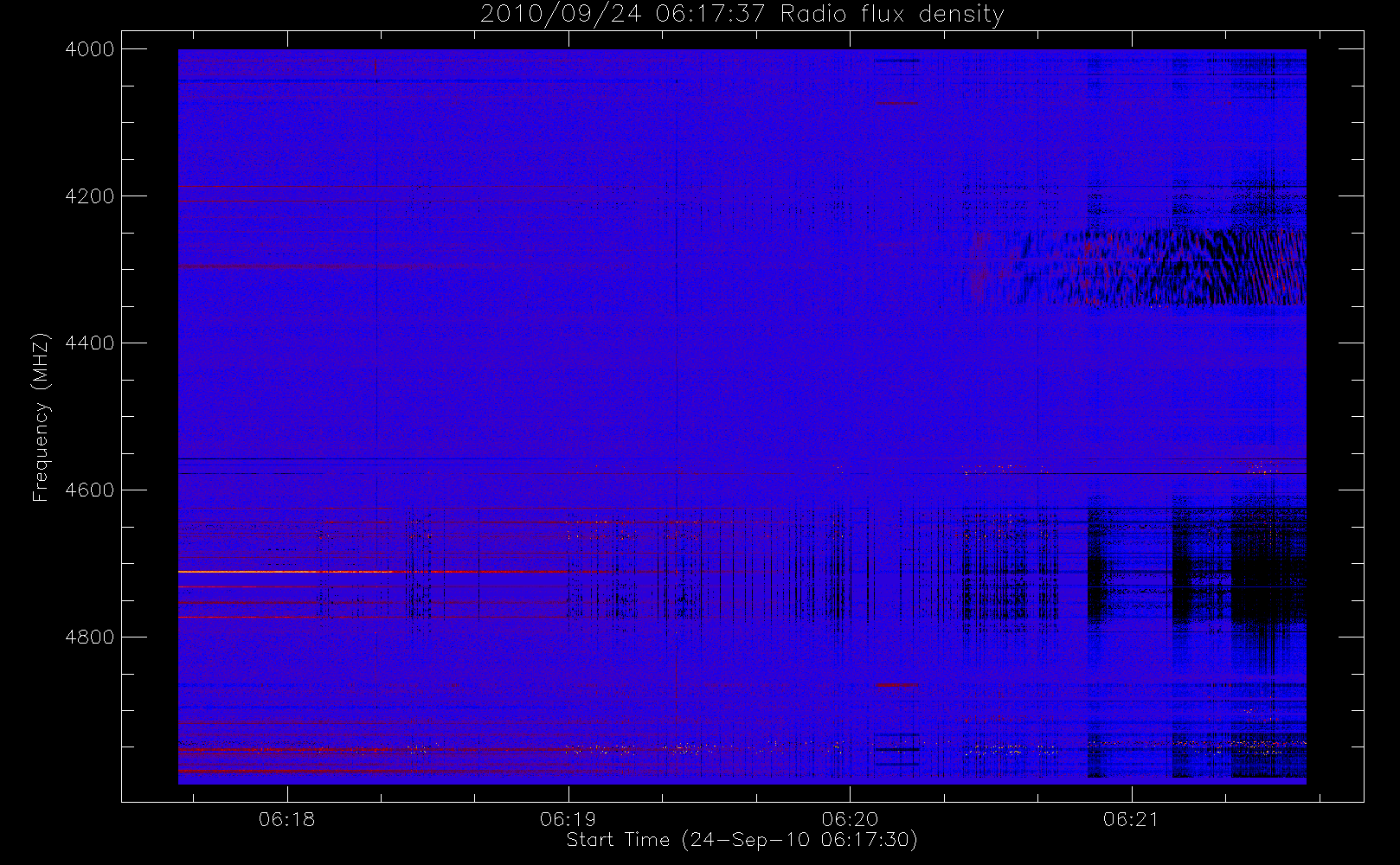Click the plot title 'Radio flux density'
The width and height of the screenshot is (1400, 865).
892,14
